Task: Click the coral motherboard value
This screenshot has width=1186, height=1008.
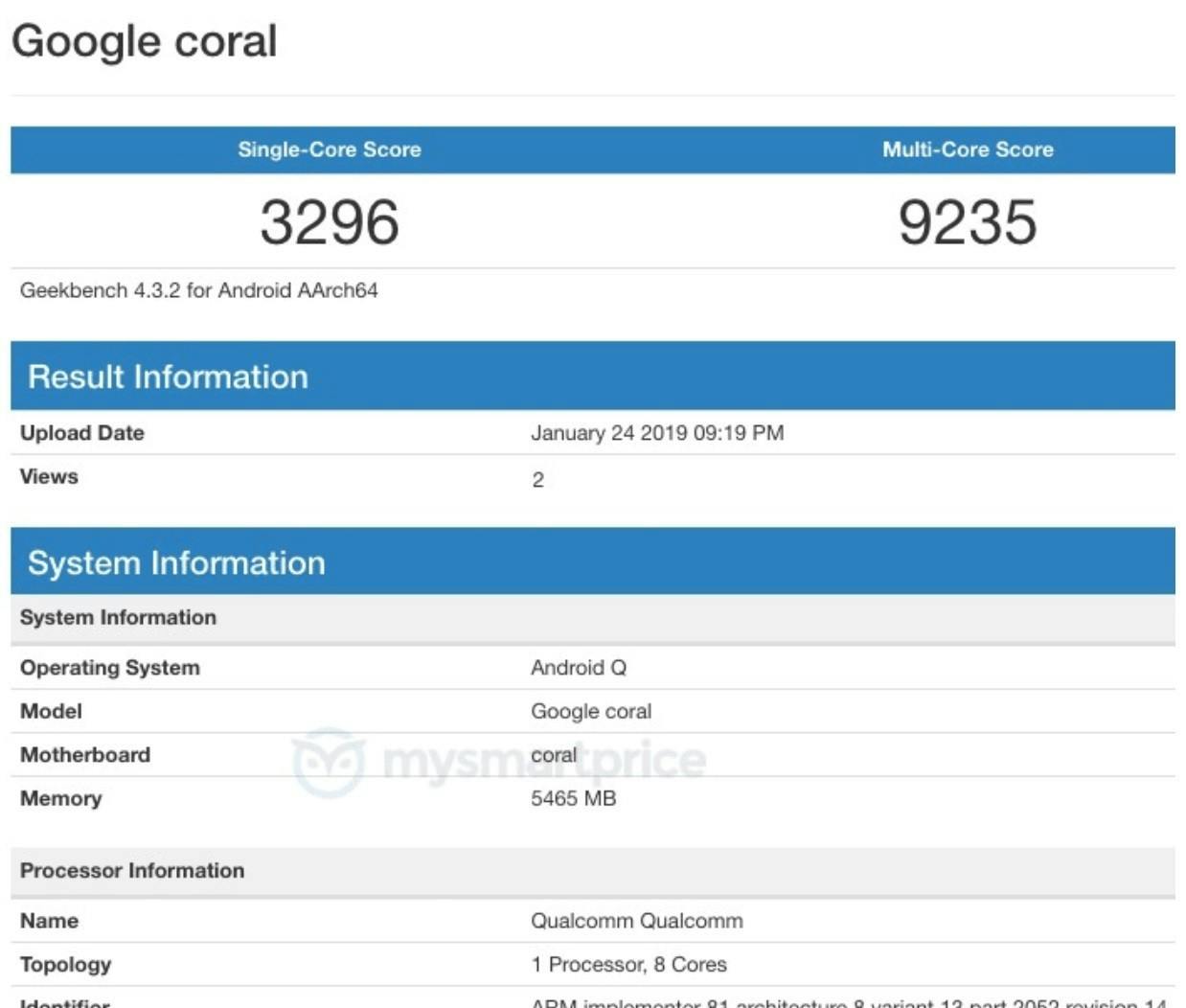Action: [554, 755]
